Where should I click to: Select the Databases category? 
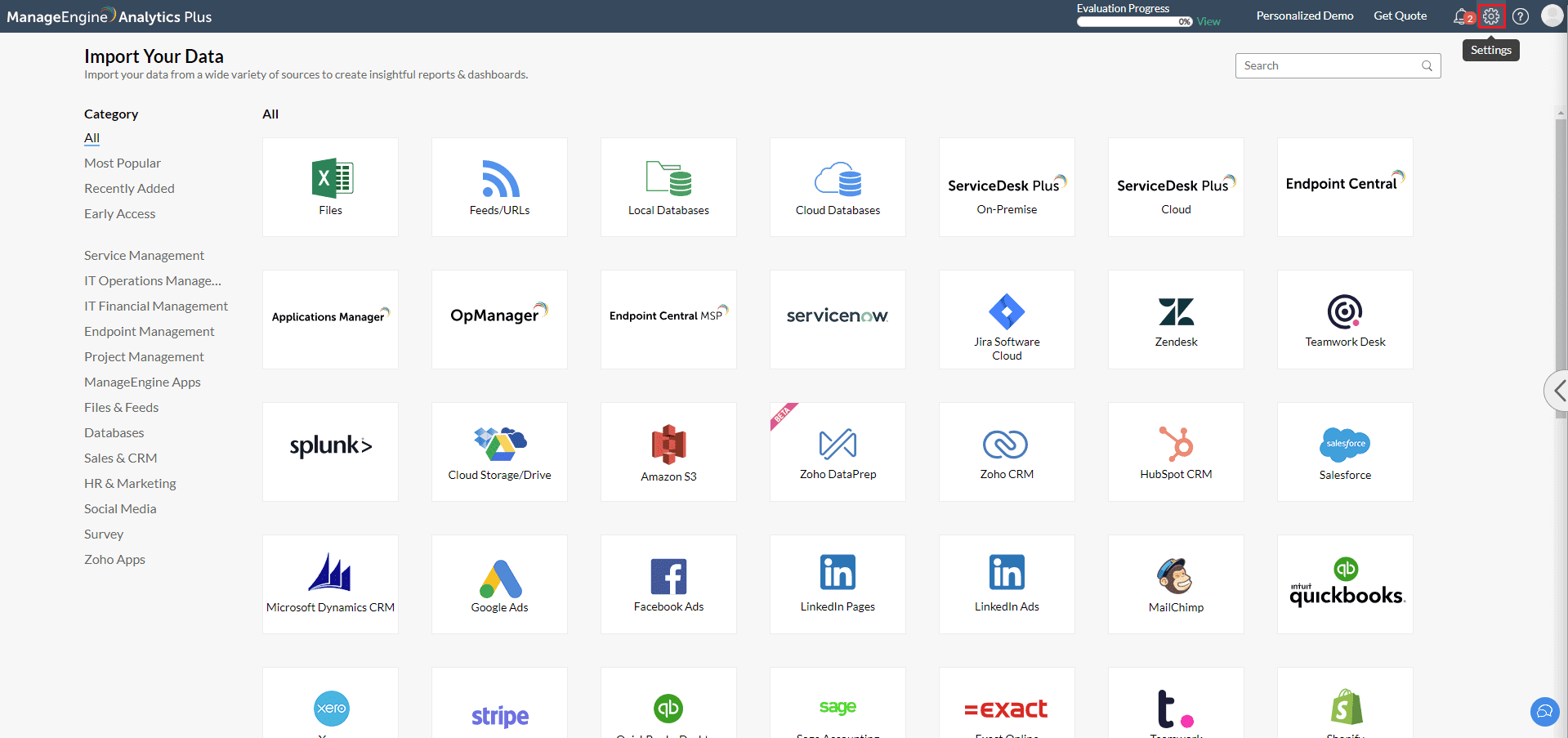point(114,433)
